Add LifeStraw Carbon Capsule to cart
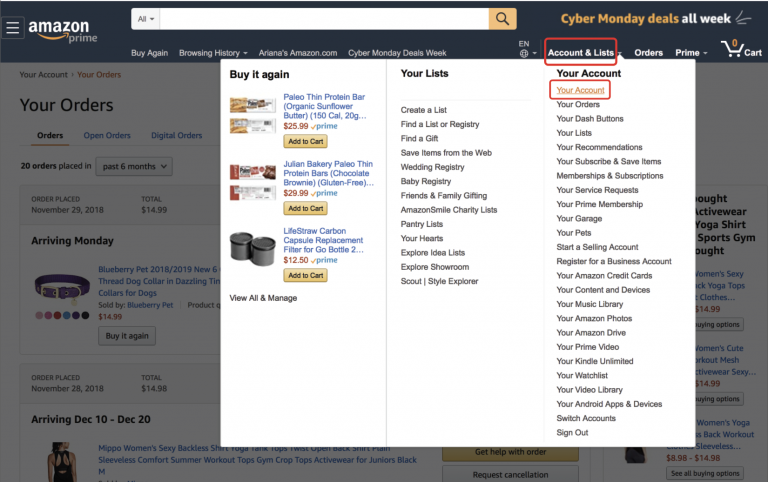Screen dimensions: 768x482 [x=306, y=276]
